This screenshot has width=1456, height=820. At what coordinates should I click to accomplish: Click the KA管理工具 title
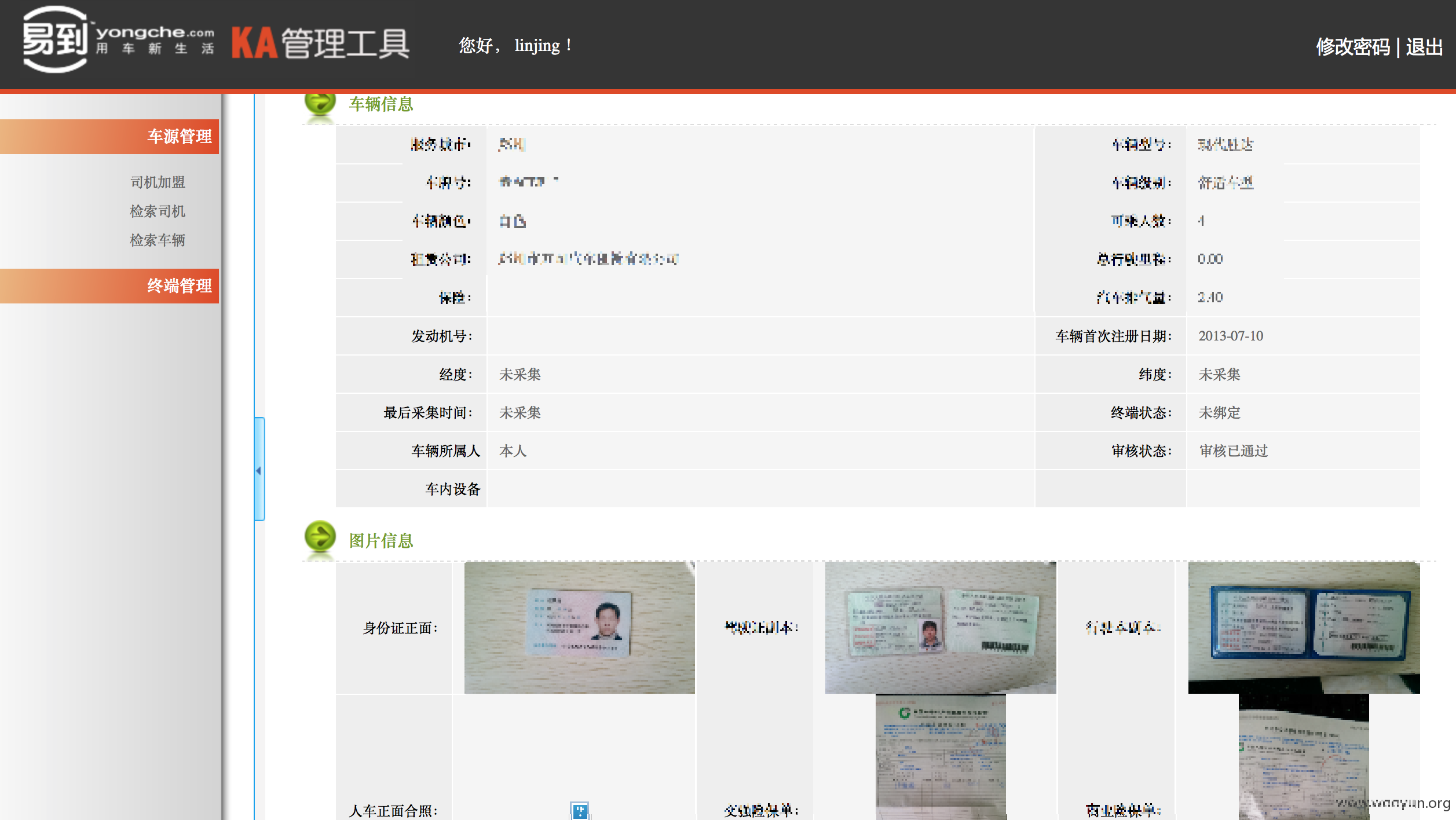321,43
